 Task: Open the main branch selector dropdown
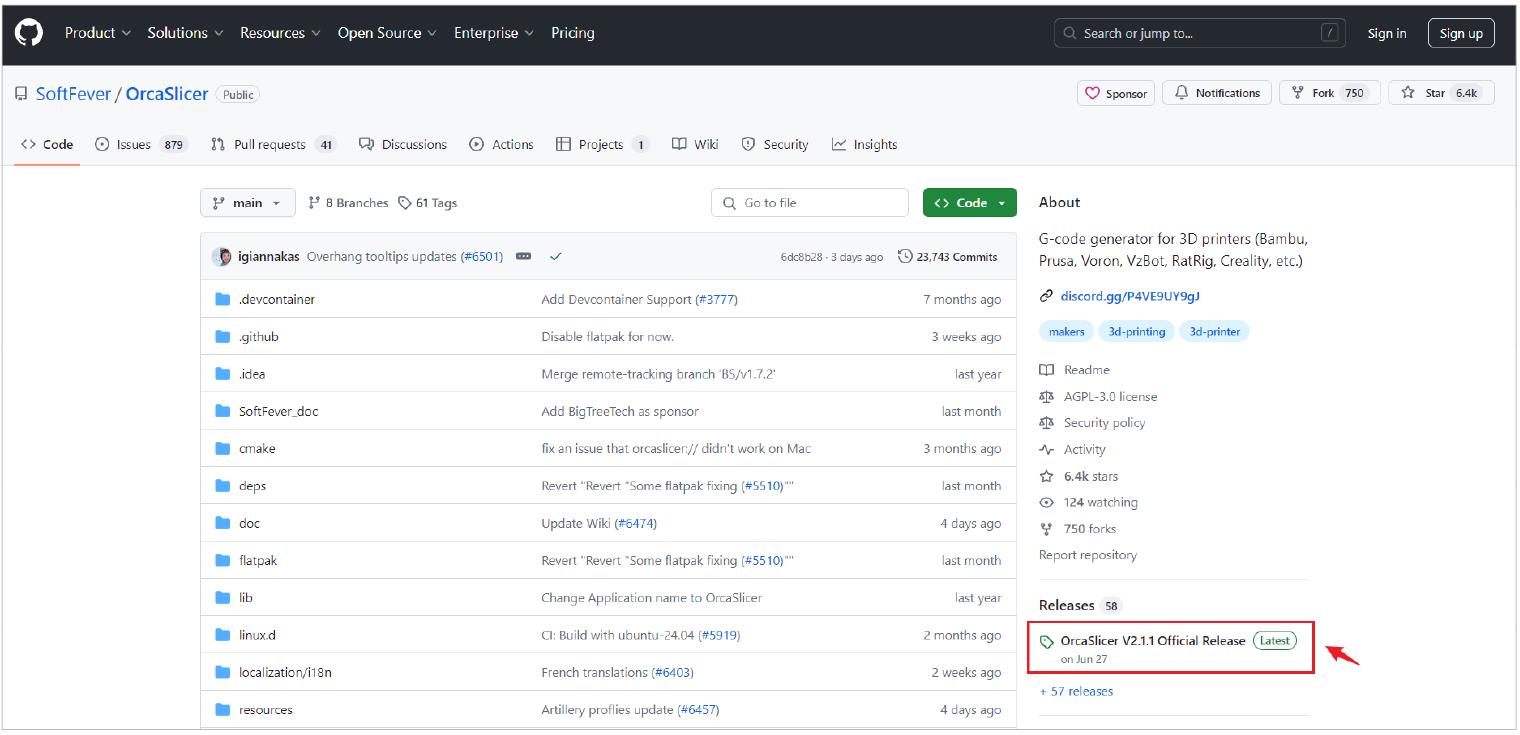(x=248, y=203)
